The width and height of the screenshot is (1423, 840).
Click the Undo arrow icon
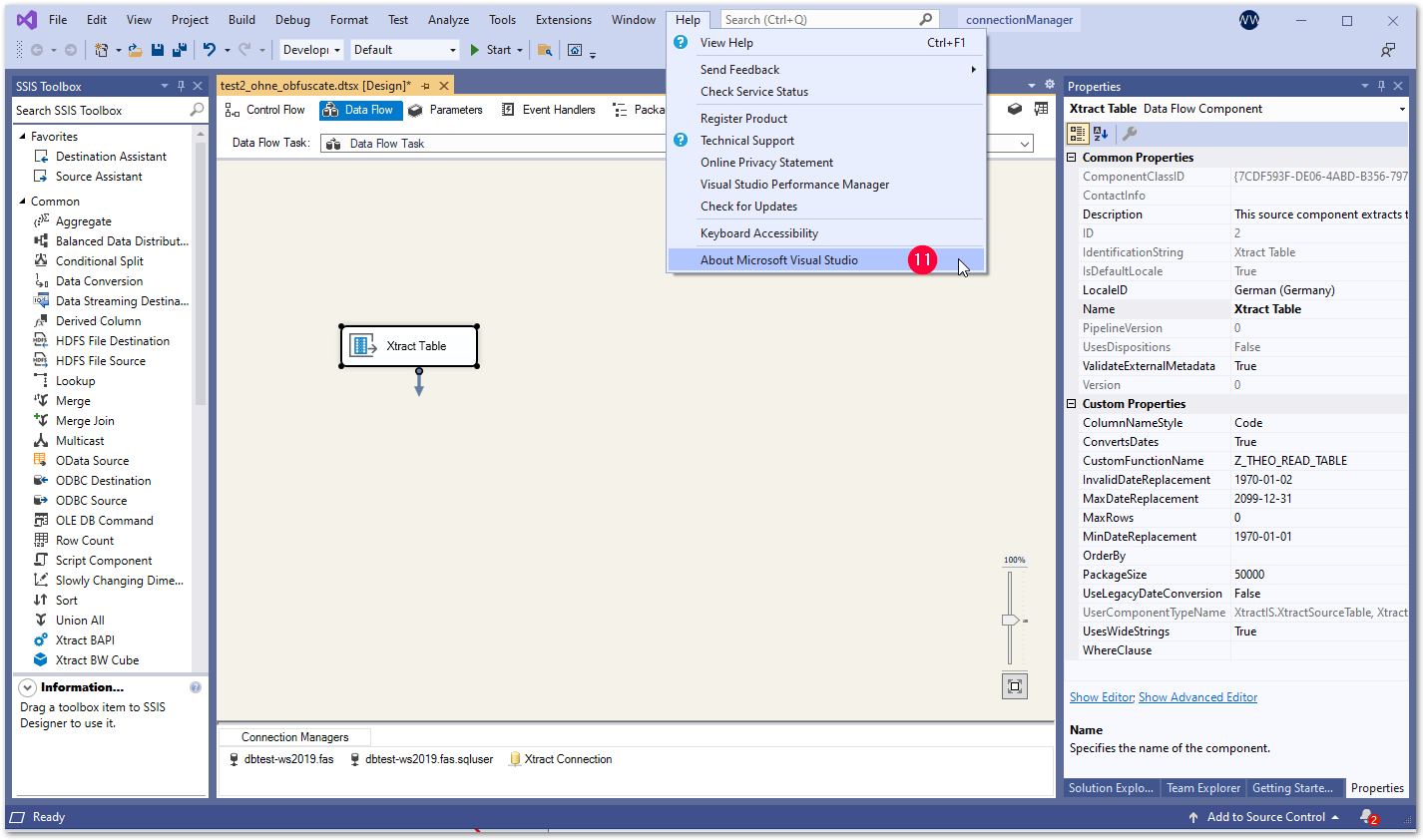coord(209,50)
